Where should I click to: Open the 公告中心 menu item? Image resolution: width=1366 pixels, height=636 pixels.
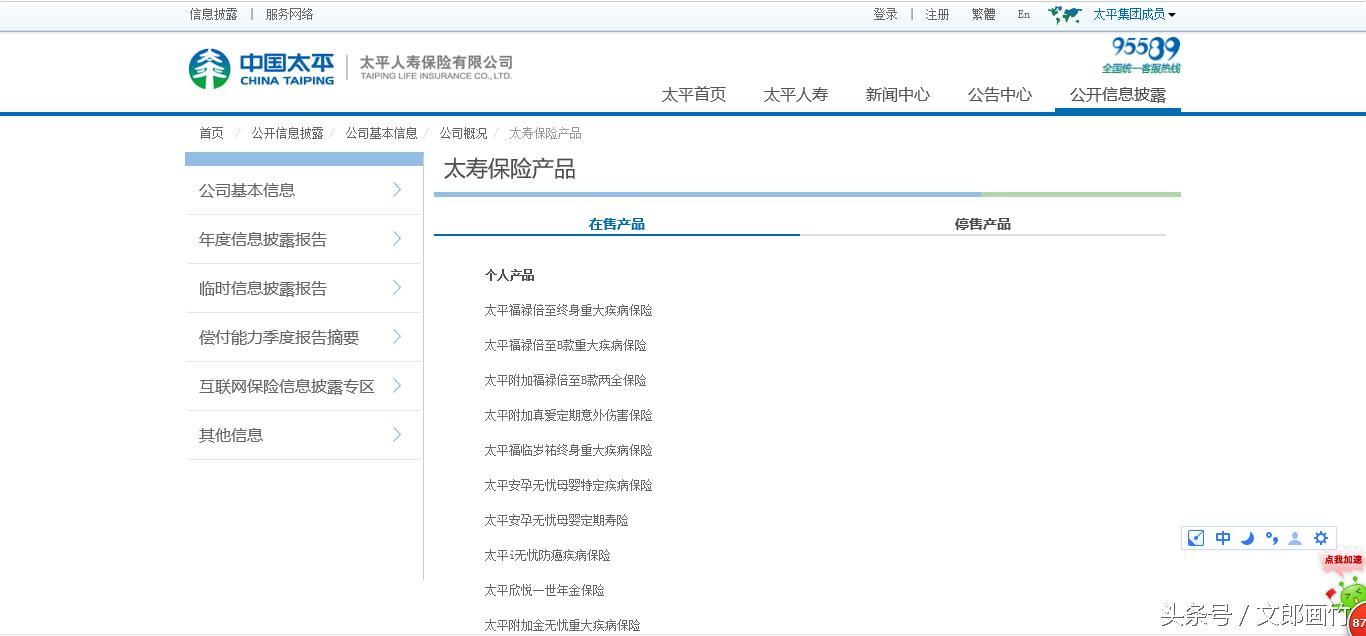pos(999,94)
